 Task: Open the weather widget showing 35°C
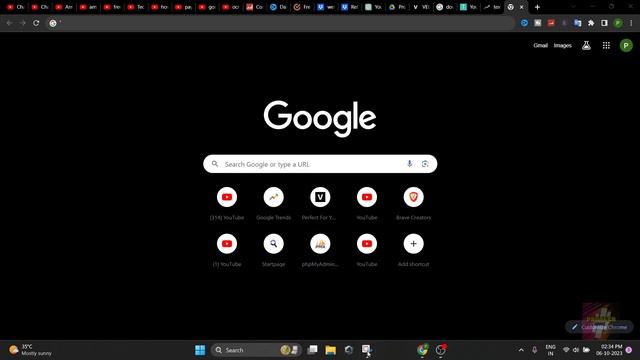[x=31, y=350]
